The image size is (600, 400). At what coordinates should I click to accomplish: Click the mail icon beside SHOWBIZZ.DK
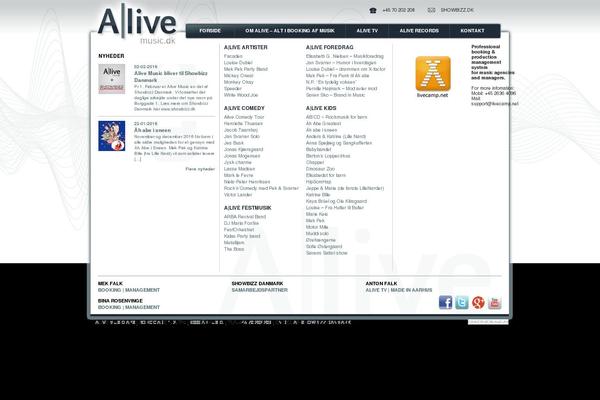click(x=431, y=10)
